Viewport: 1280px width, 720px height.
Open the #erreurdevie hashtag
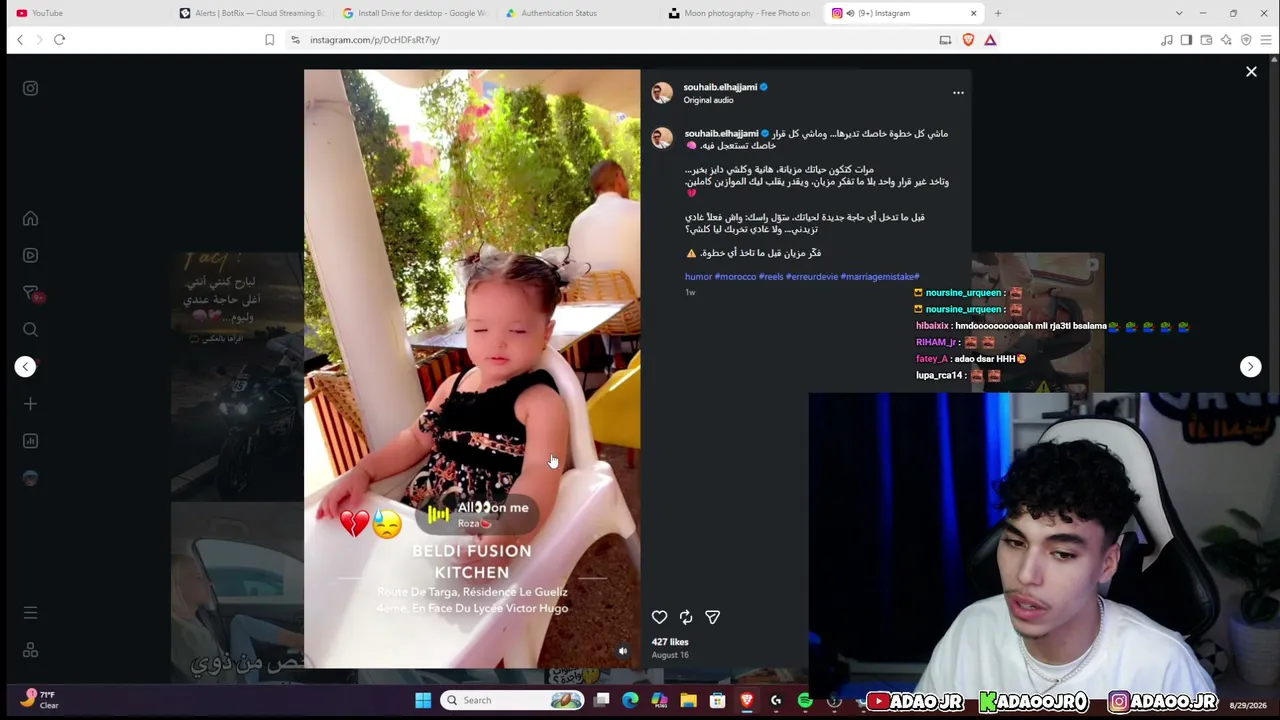(812, 277)
